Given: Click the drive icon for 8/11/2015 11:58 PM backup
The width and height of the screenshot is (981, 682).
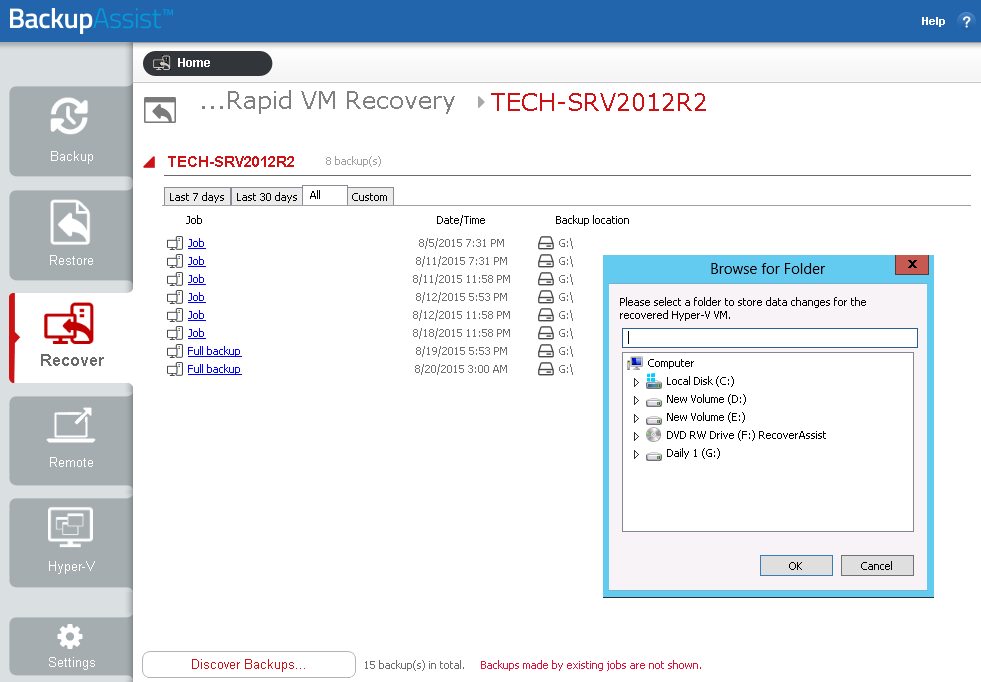Looking at the screenshot, I should click(546, 279).
